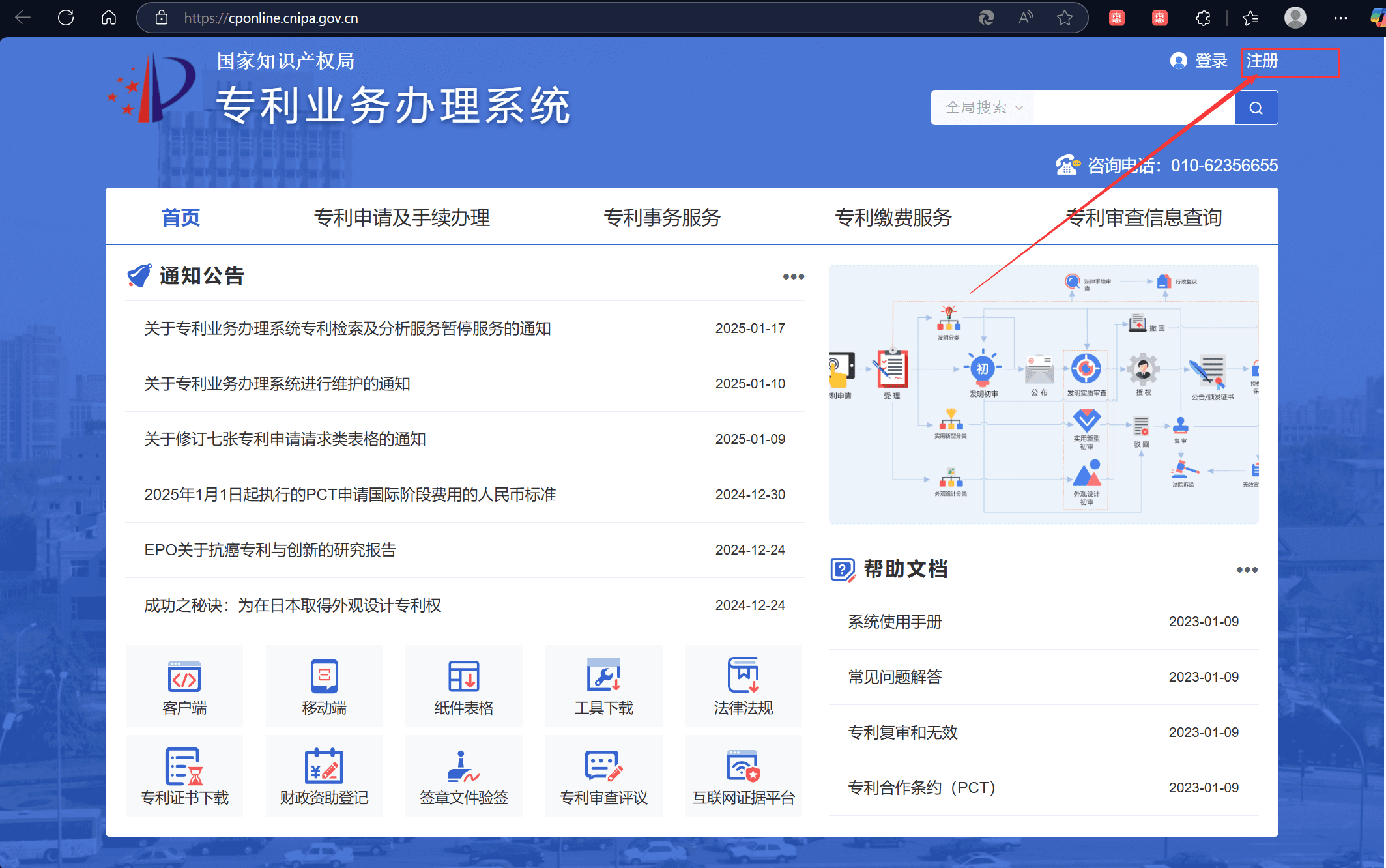Click the 发明初审 node in flowchart
The width and height of the screenshot is (1386, 868).
(x=983, y=374)
